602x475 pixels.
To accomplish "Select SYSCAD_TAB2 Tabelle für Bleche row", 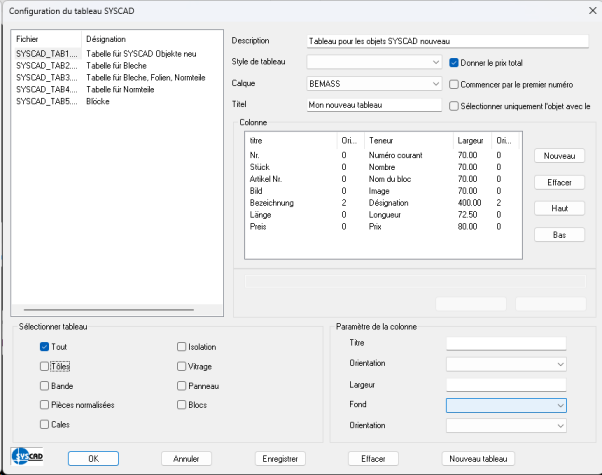I will [x=117, y=66].
